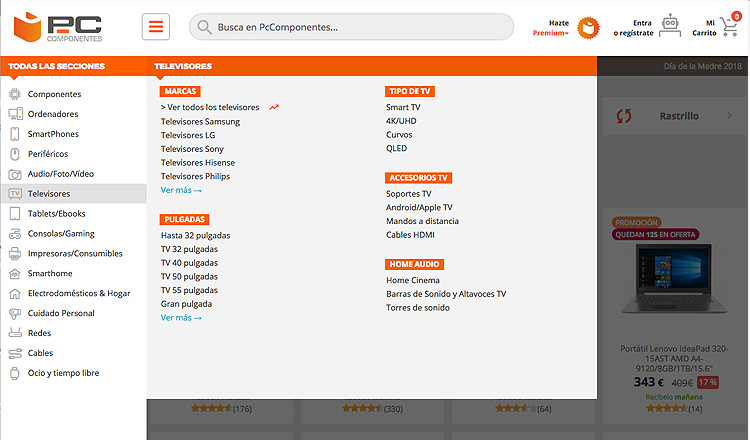Choose TV 55 pulgadas

click(x=189, y=290)
